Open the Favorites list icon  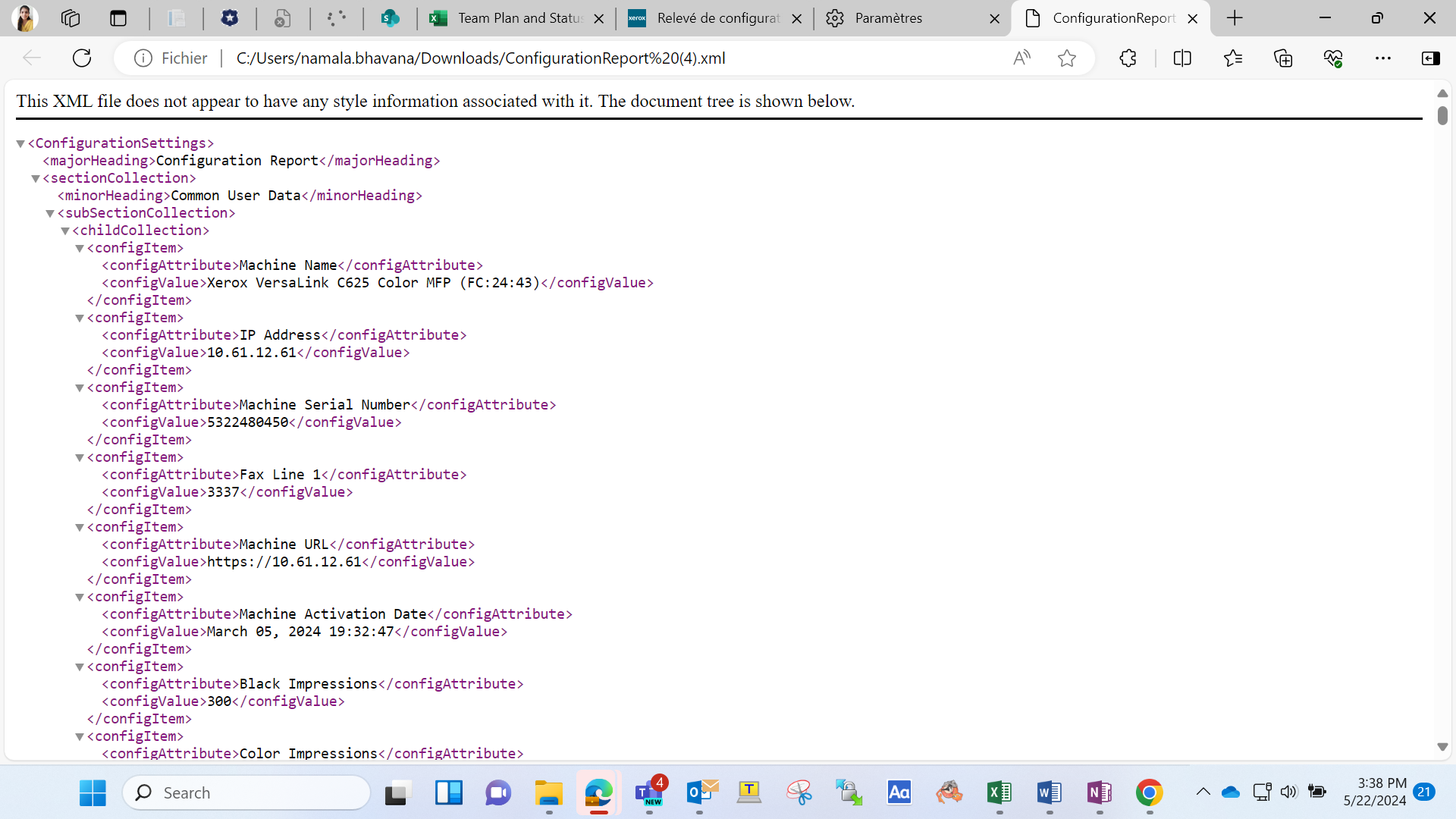click(1233, 58)
